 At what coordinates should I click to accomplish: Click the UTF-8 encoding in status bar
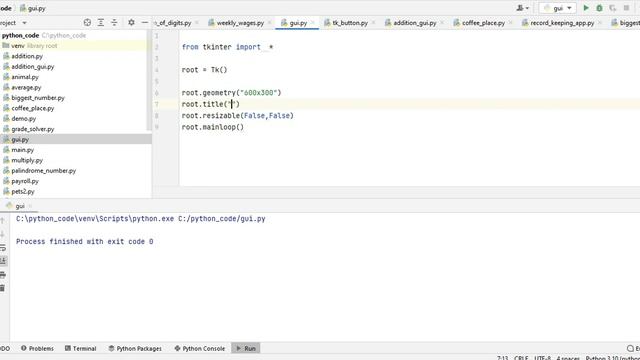(542, 358)
